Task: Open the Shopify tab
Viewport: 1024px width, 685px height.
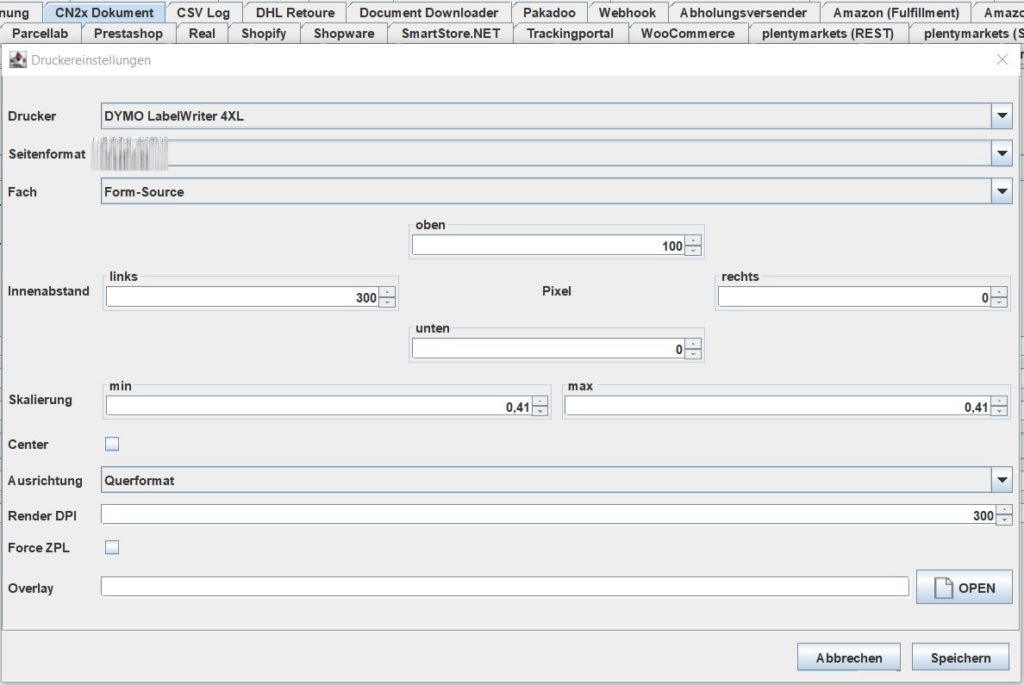Action: (264, 33)
